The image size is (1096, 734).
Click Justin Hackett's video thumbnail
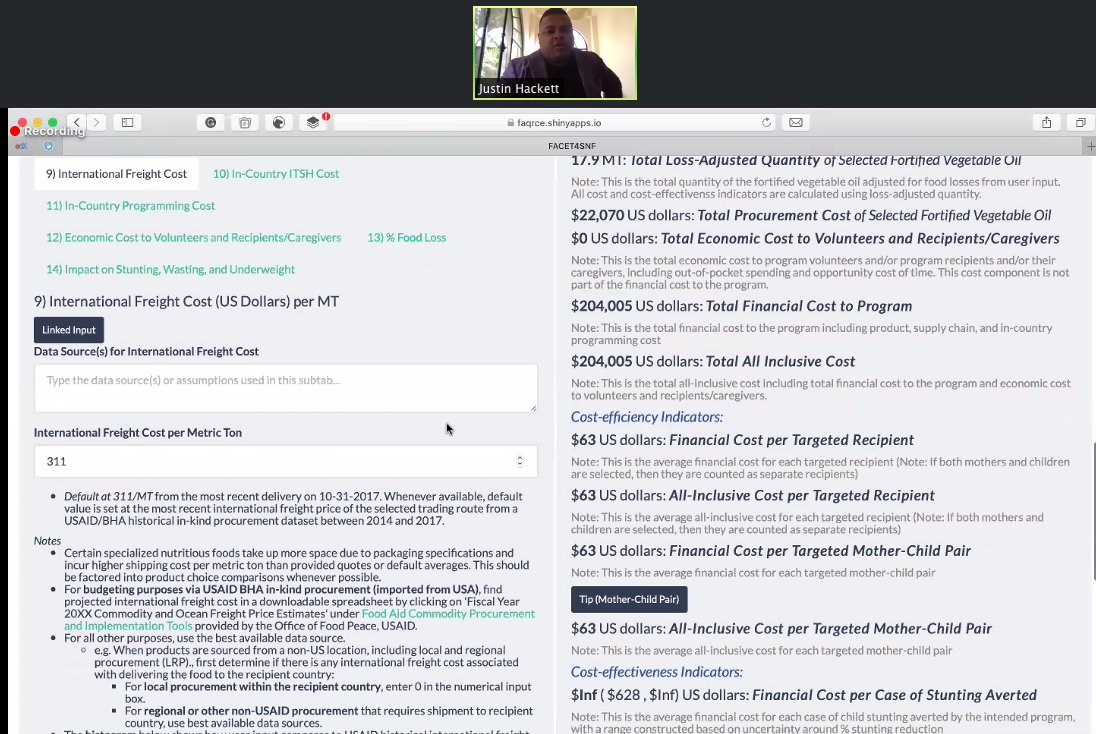tap(555, 53)
